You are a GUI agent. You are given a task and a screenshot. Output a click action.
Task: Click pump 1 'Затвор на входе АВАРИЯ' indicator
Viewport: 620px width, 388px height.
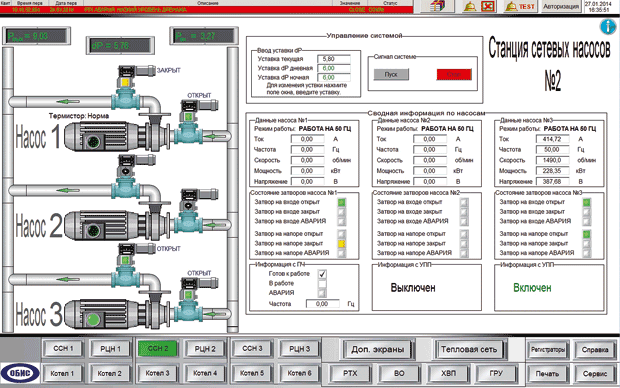[342, 221]
